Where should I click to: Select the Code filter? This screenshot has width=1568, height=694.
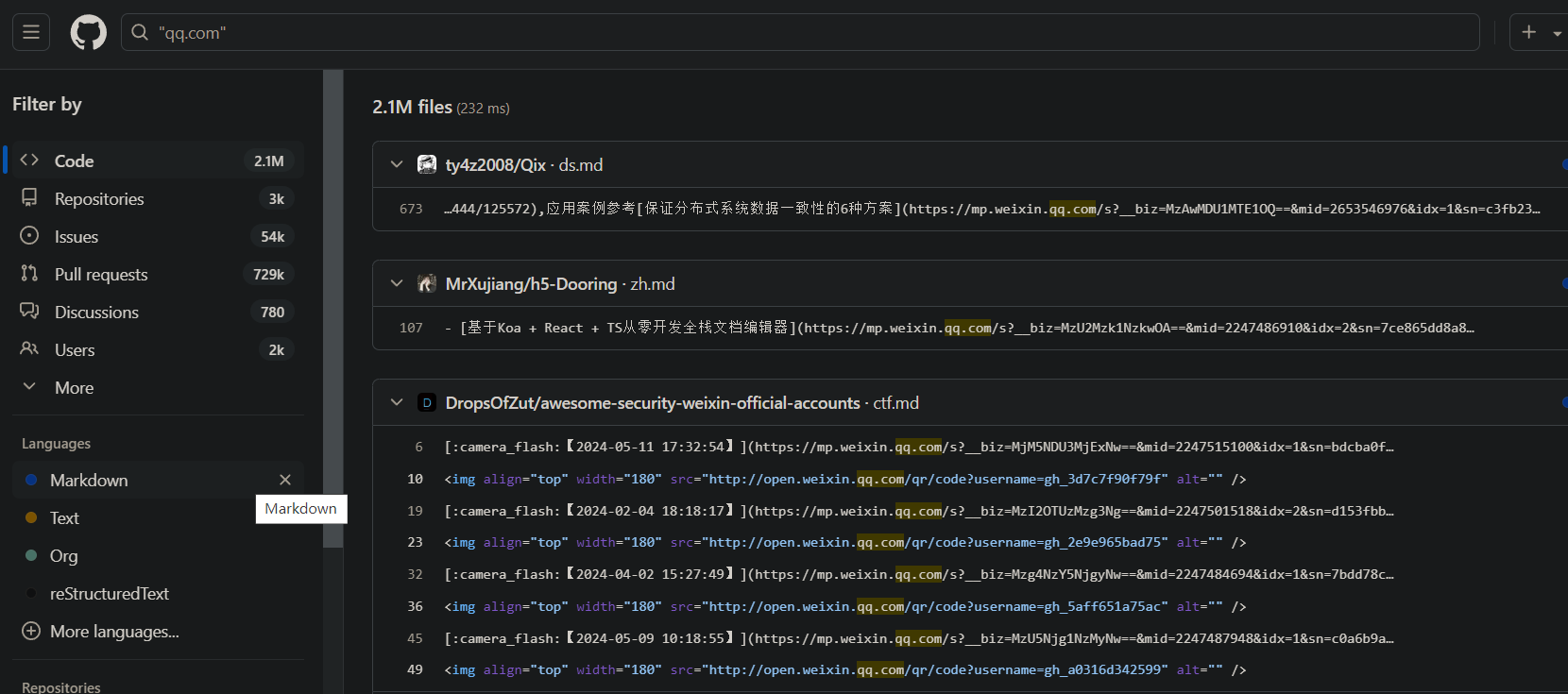pyautogui.click(x=156, y=161)
